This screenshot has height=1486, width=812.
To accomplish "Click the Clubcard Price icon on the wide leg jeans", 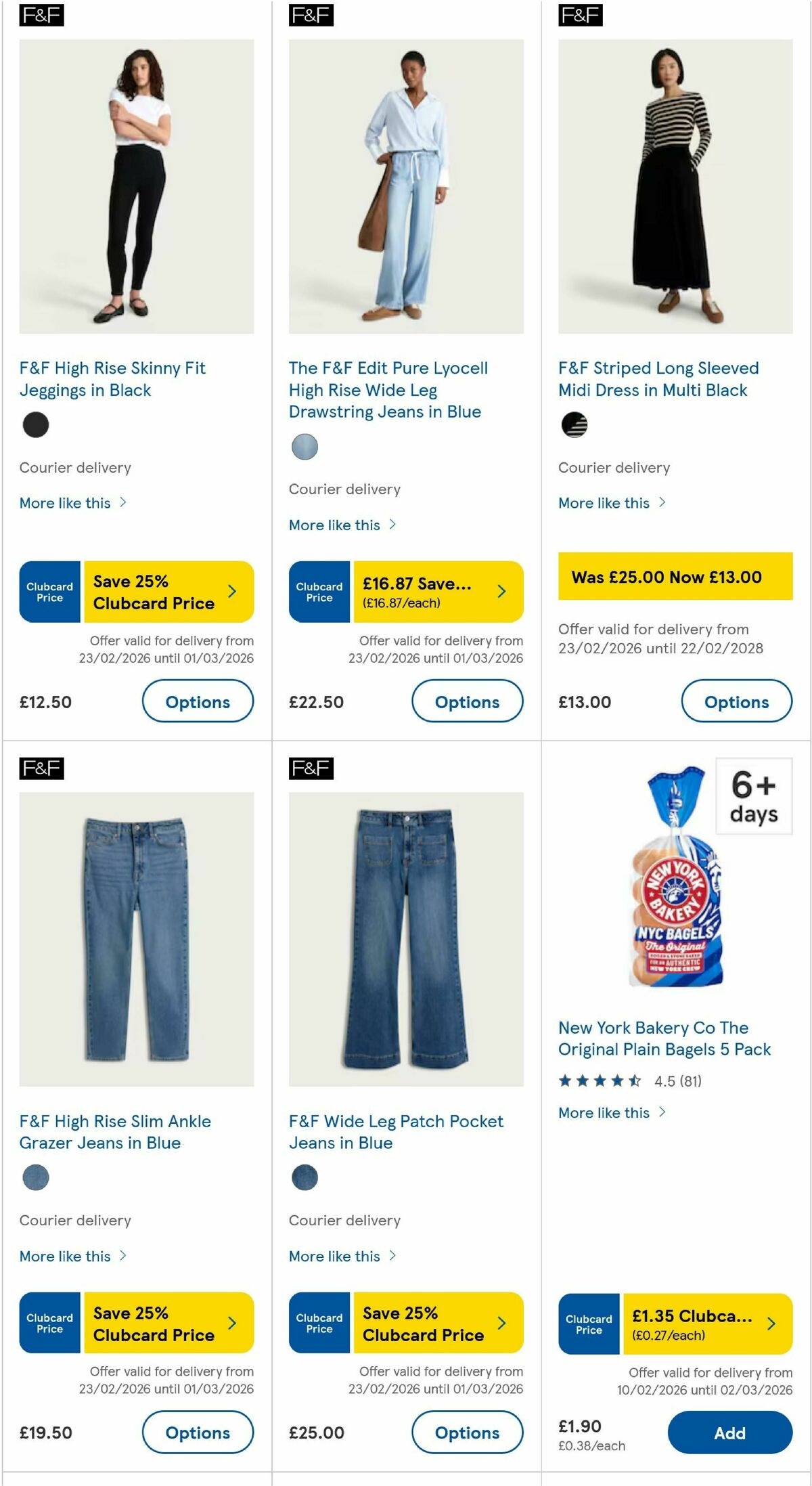I will coord(318,1322).
